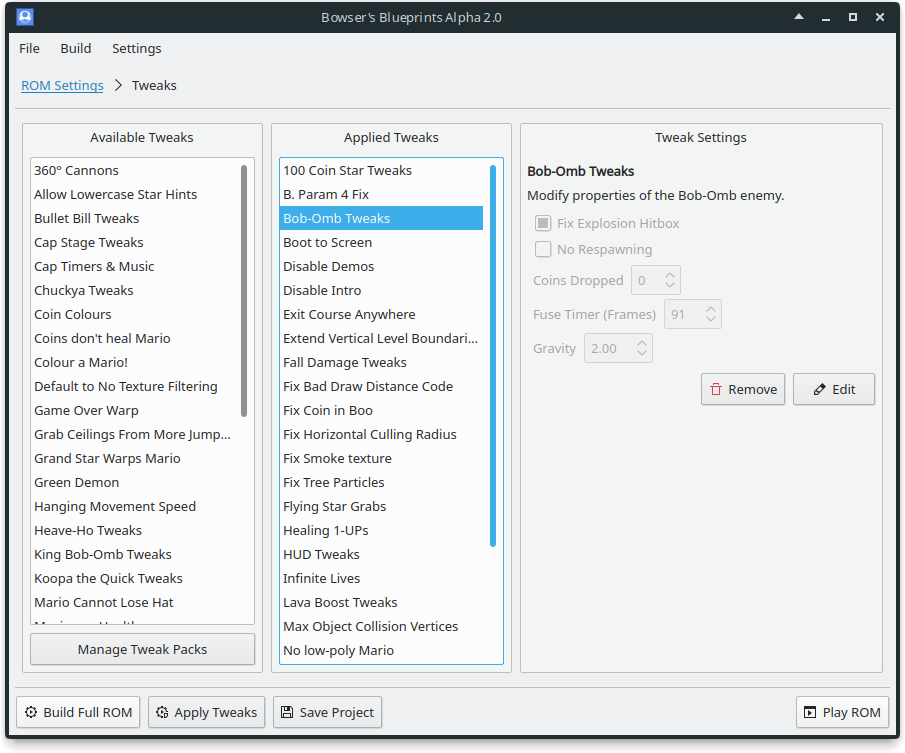Open the Settings menu
The height and width of the screenshot is (753, 905).
tap(137, 48)
